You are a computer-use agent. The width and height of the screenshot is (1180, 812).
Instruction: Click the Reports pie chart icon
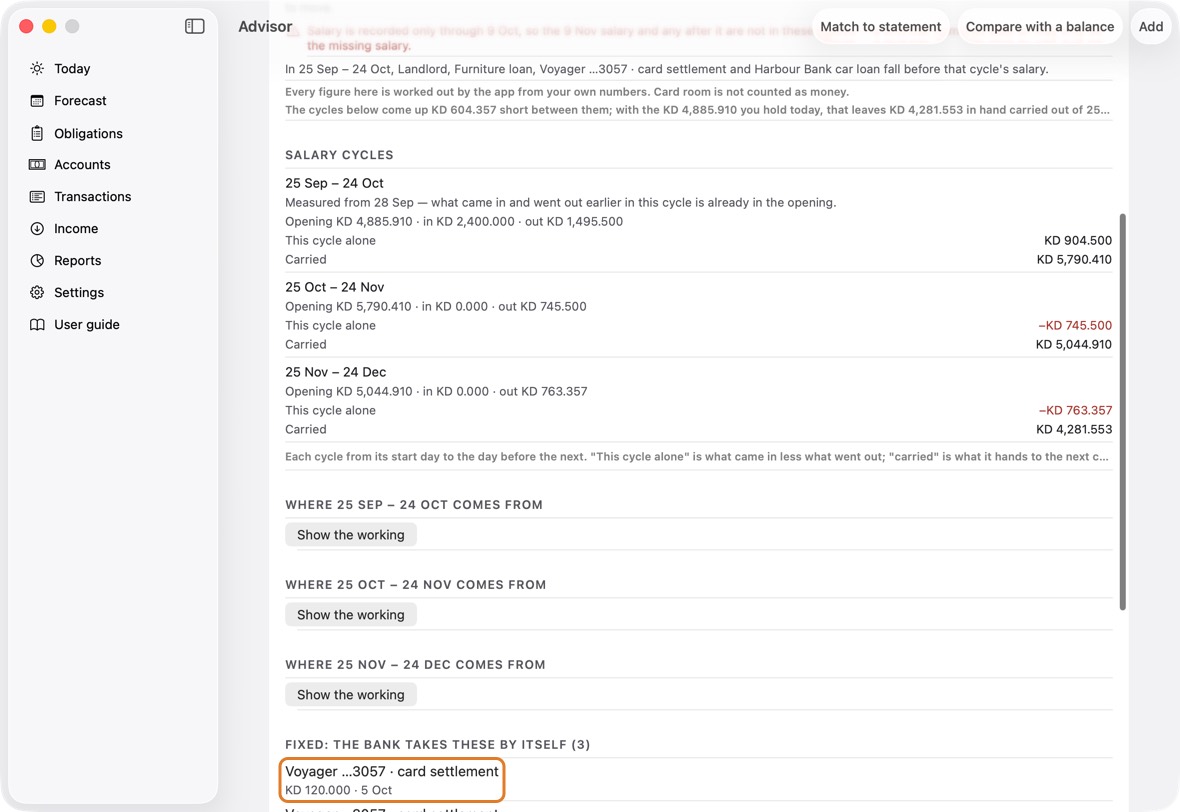37,260
